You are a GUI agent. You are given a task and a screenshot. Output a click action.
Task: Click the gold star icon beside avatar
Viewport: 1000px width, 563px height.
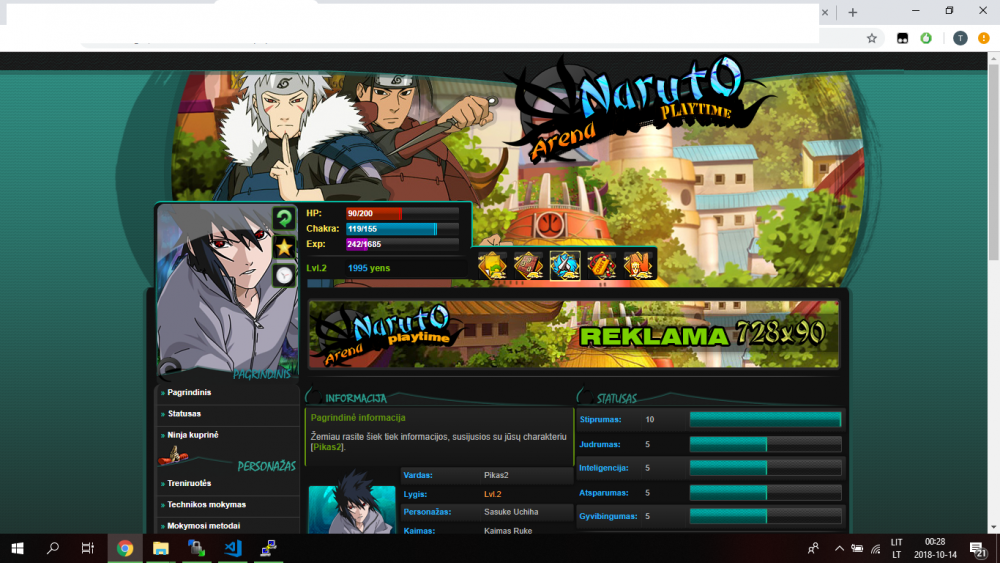(x=284, y=247)
